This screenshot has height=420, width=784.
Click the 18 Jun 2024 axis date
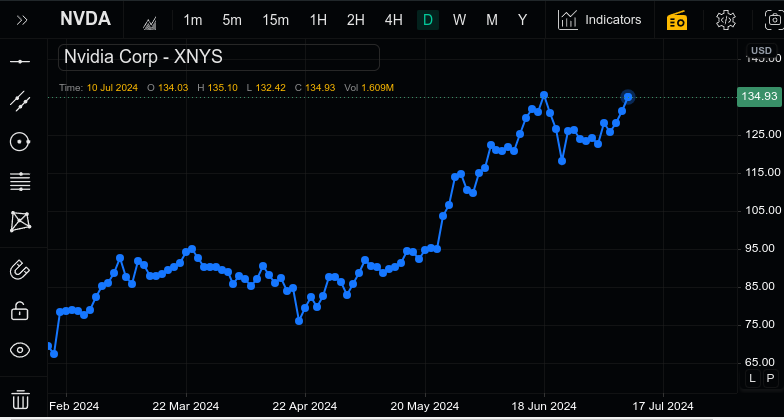point(544,405)
